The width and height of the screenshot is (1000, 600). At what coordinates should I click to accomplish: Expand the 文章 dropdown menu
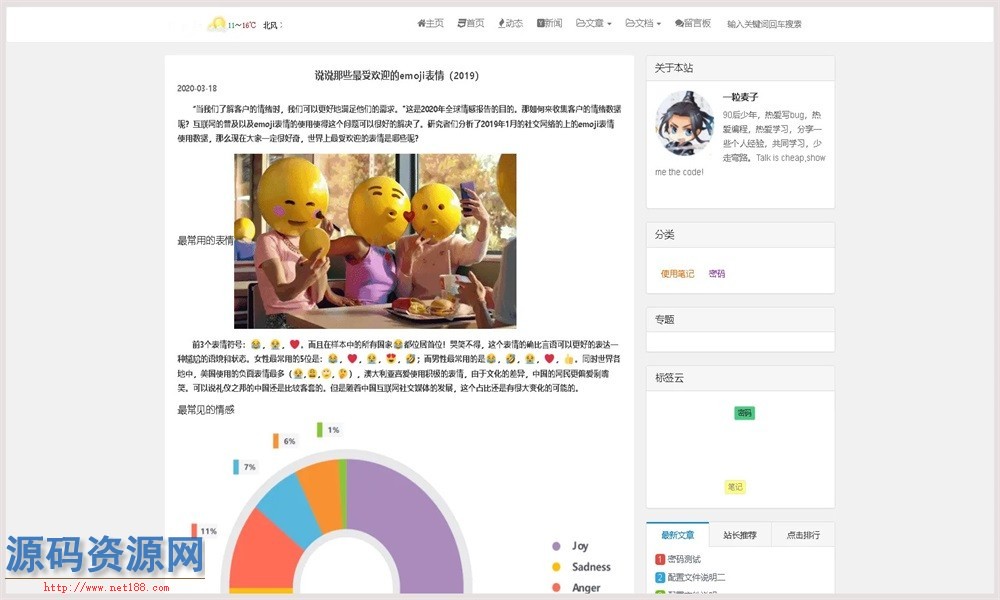click(x=594, y=24)
